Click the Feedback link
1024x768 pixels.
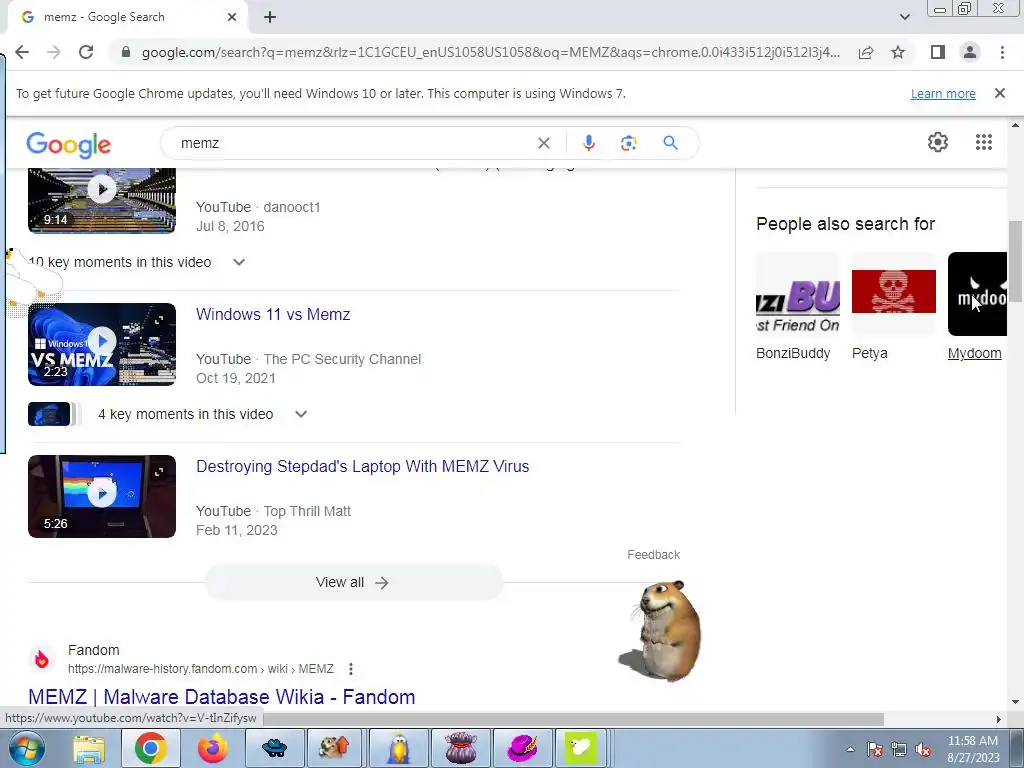click(x=653, y=554)
